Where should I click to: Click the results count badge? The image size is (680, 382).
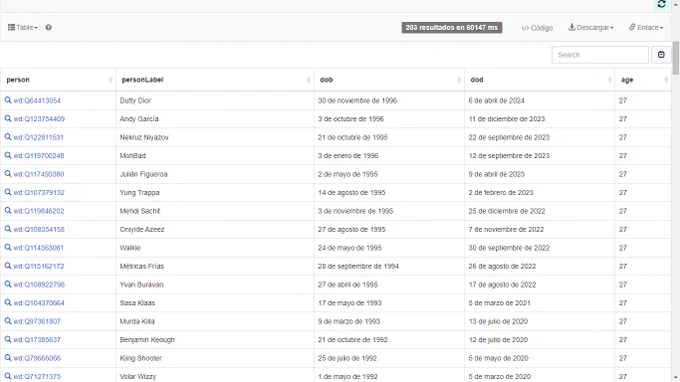[x=451, y=28]
